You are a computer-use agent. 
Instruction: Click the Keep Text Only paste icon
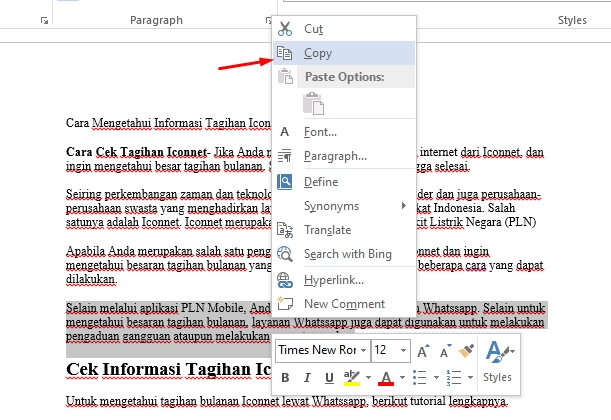313,104
